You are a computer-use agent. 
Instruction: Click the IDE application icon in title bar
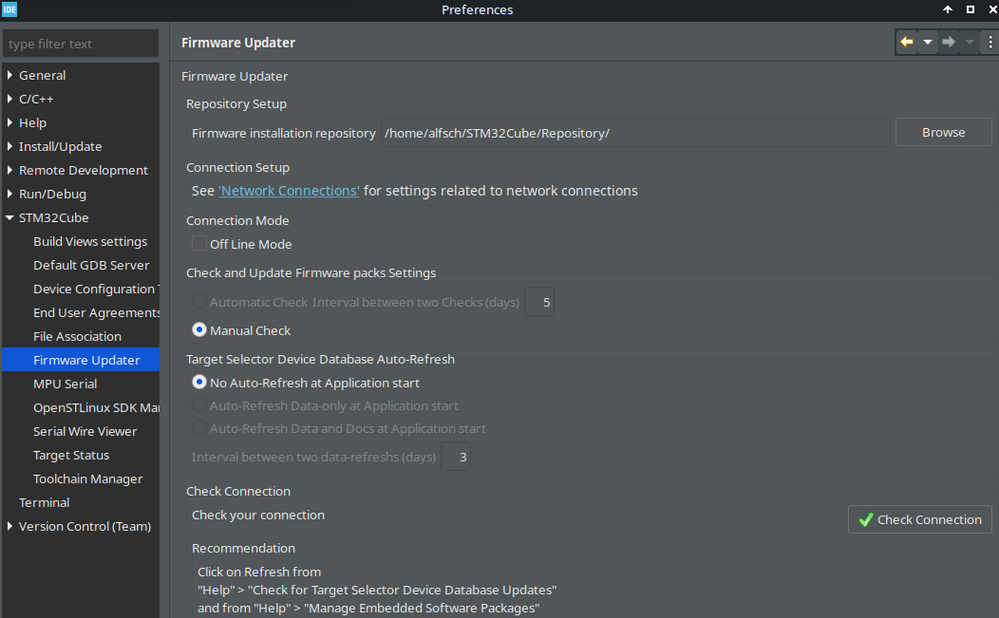click(x=10, y=10)
